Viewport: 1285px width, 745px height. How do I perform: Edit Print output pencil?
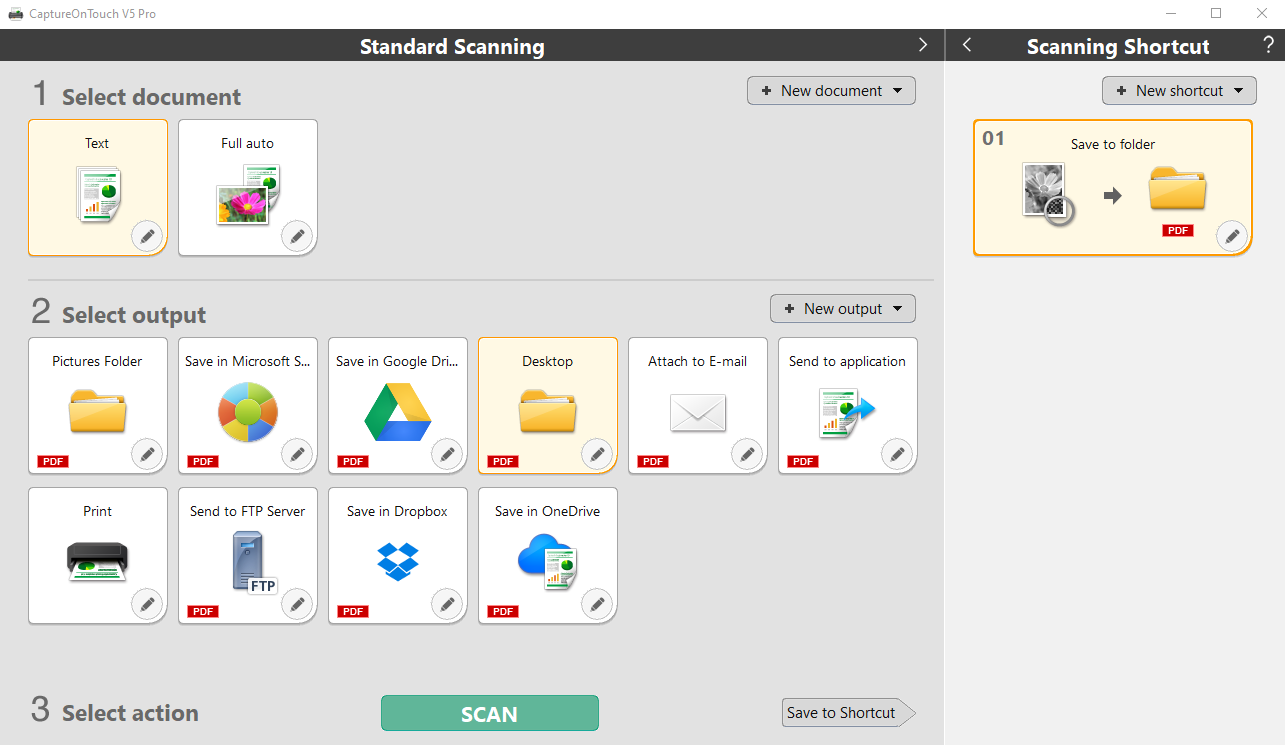147,605
